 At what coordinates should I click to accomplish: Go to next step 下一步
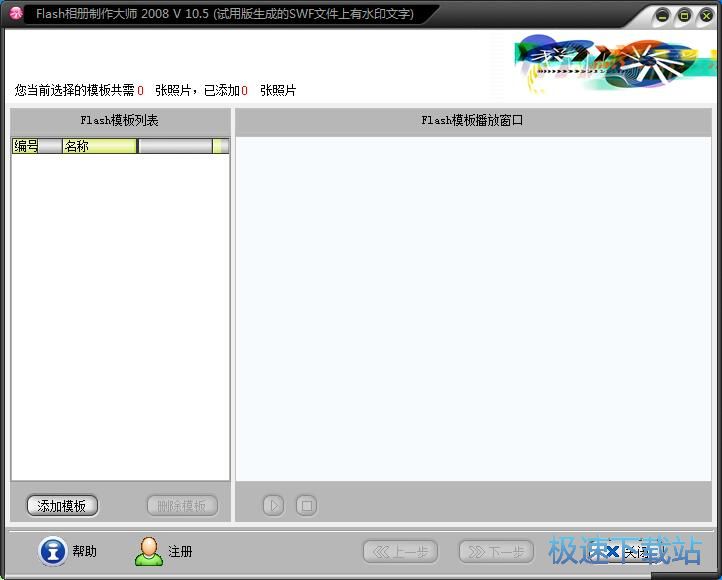496,551
